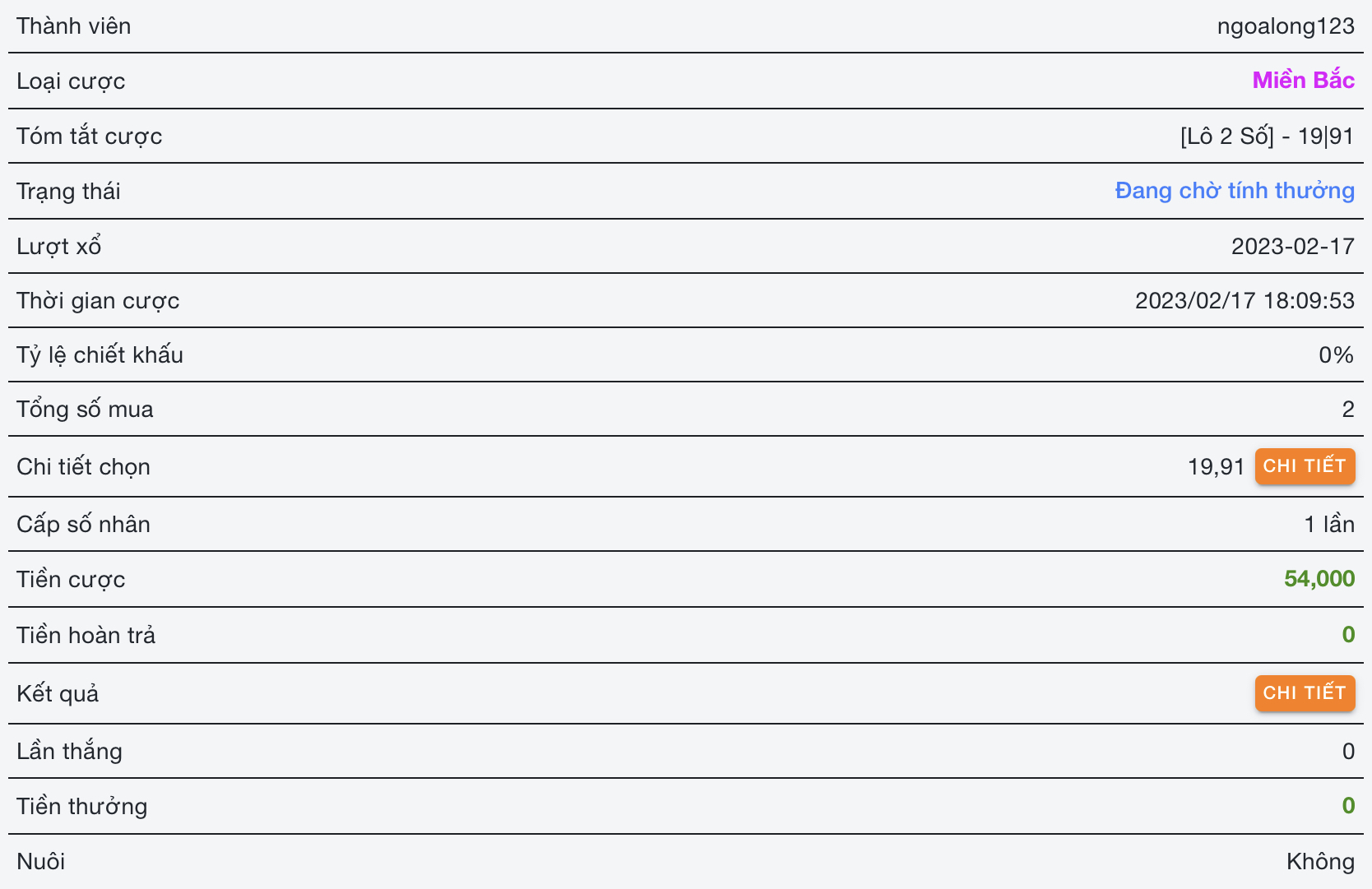Screen dimensions: 1372x889
Task: Click the Miền Bắc bet type link
Action: pos(1303,81)
